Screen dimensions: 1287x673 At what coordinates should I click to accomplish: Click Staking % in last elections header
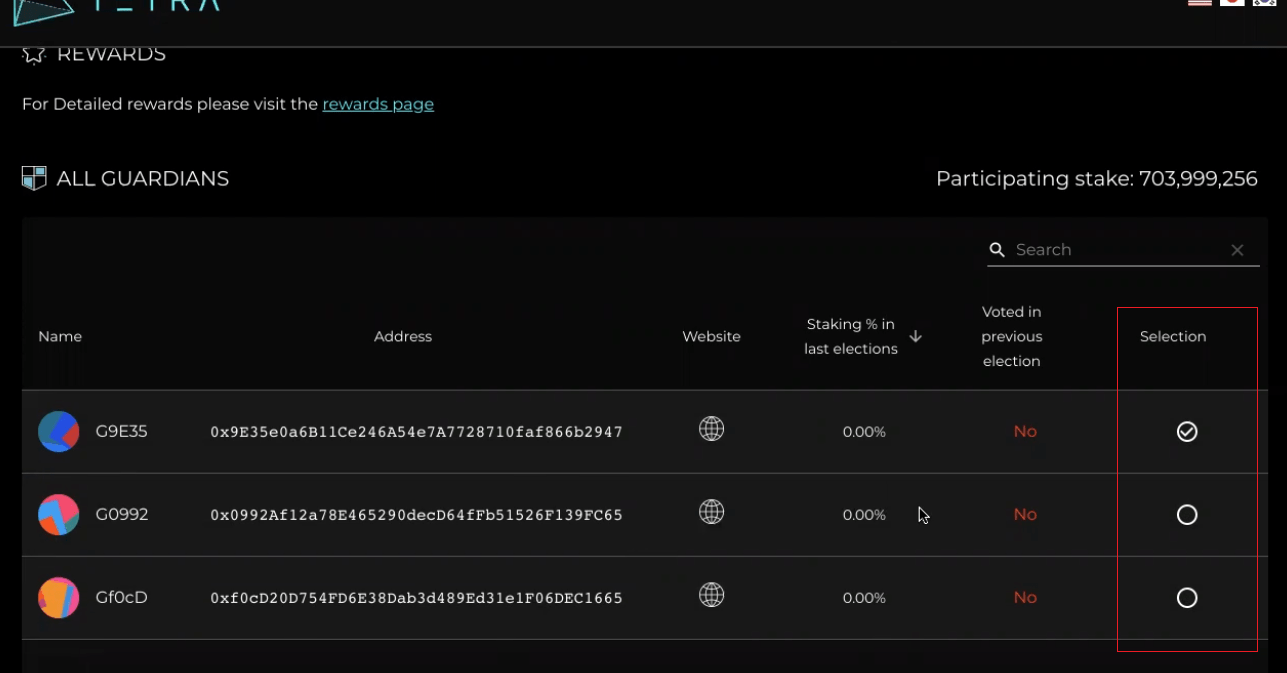851,337
